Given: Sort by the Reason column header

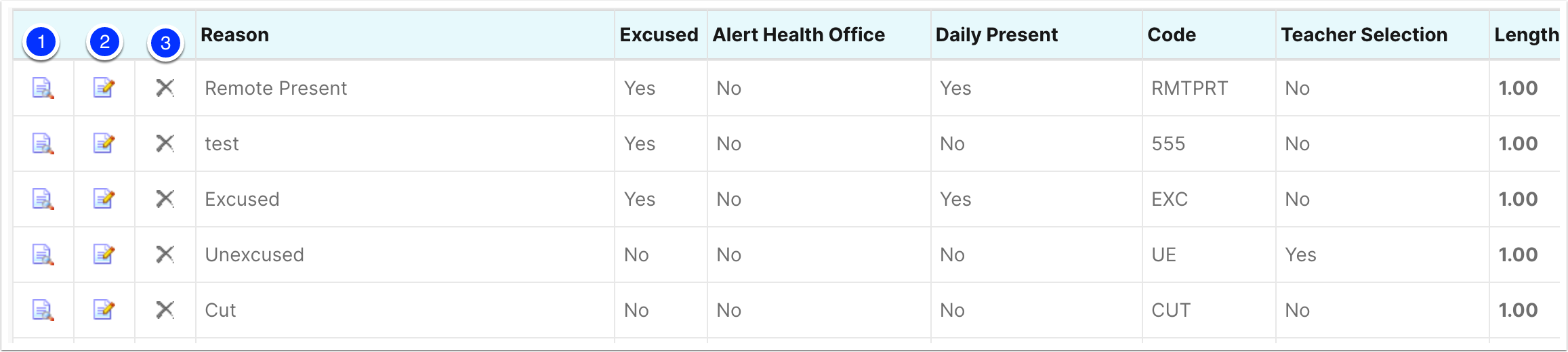Looking at the screenshot, I should point(234,35).
